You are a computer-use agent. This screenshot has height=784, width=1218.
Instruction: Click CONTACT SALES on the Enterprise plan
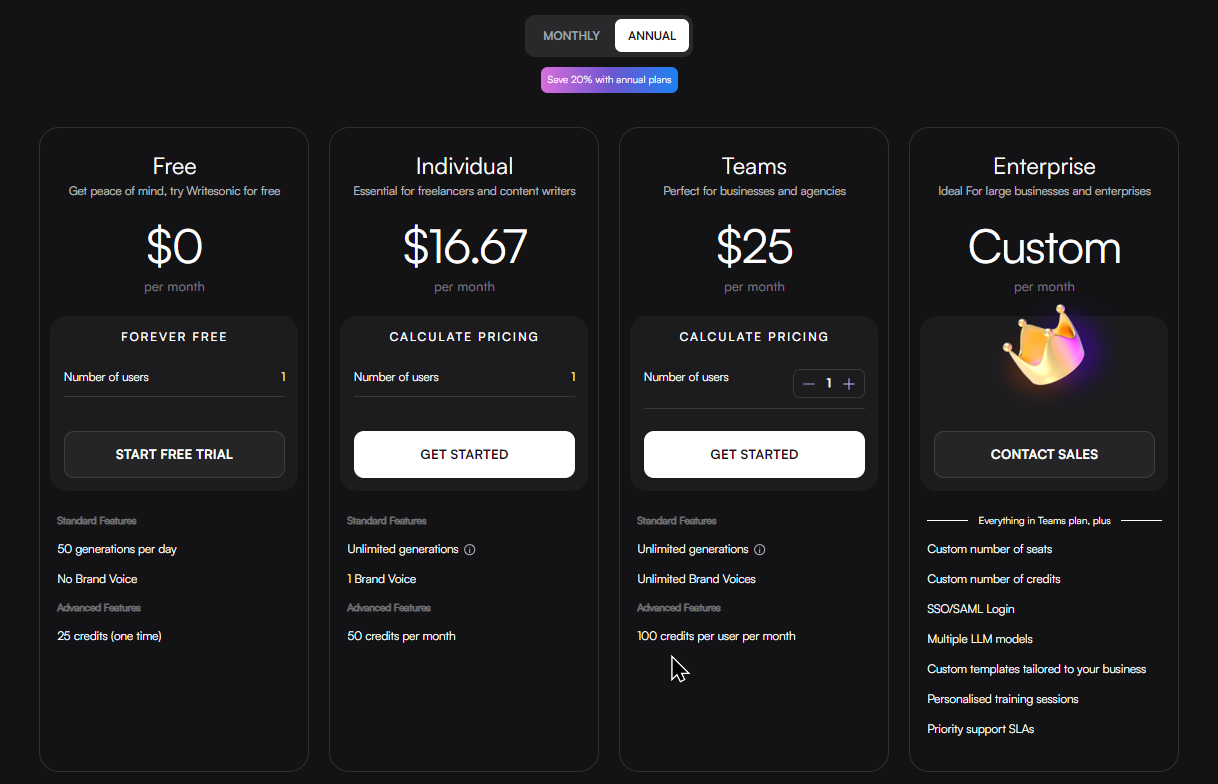(x=1044, y=454)
